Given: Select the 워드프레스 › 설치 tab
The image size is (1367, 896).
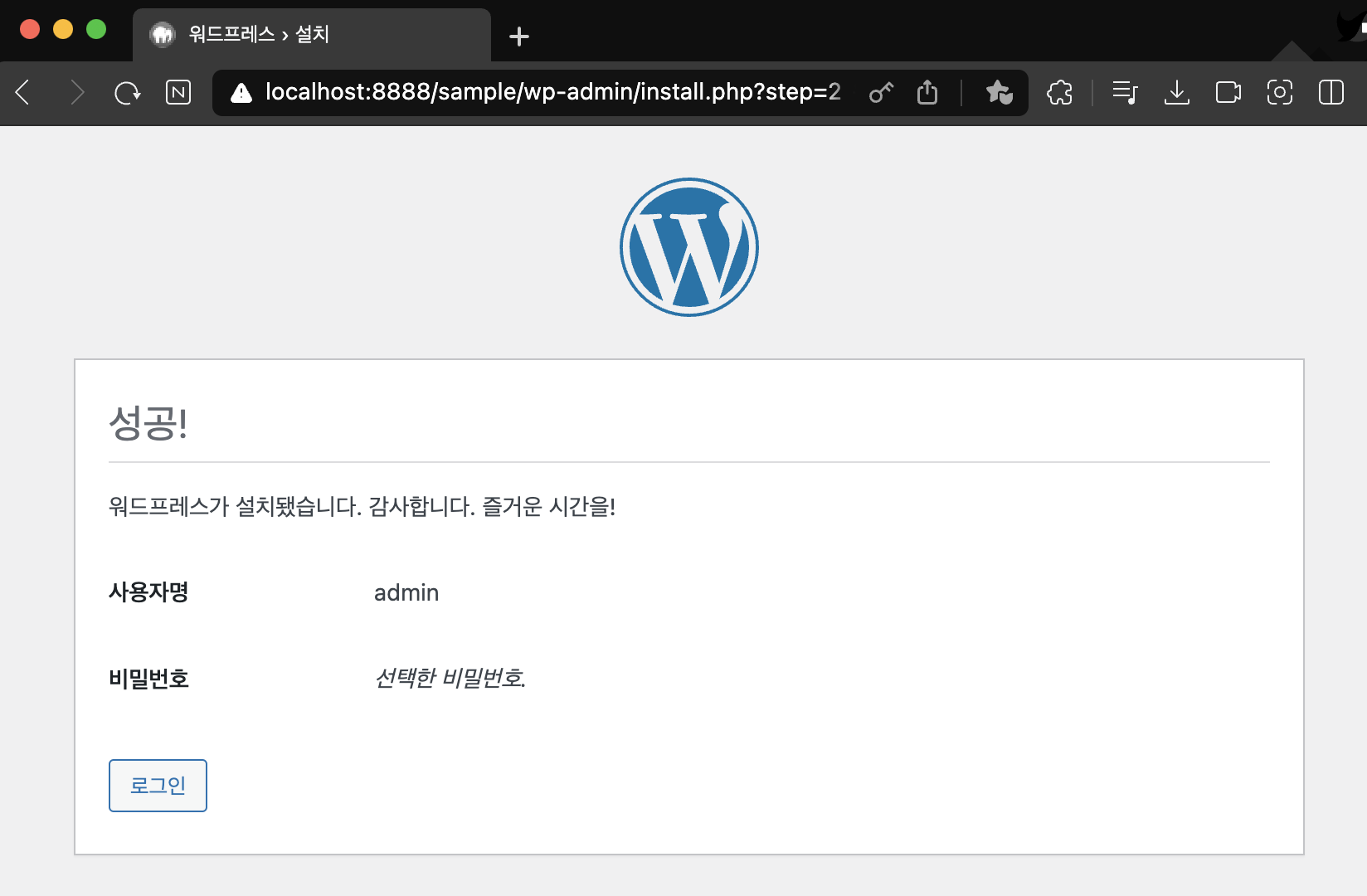Looking at the screenshot, I should pos(312,35).
